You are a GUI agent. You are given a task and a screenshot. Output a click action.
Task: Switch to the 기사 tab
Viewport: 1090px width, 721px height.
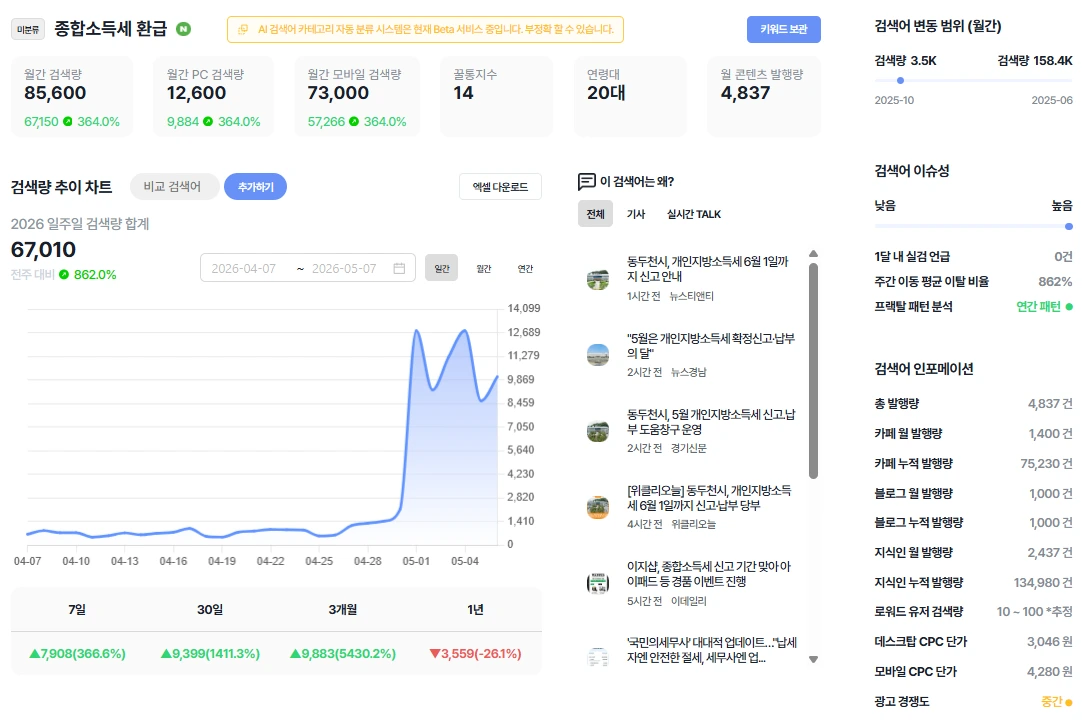(636, 214)
